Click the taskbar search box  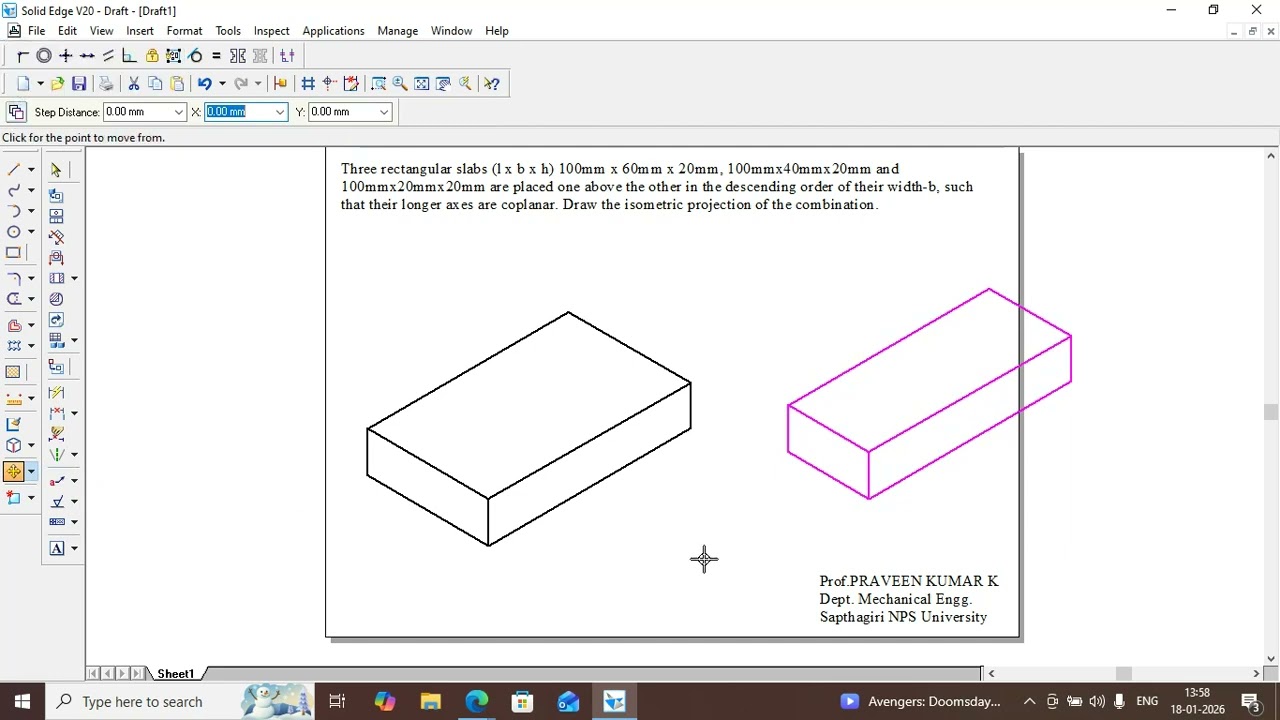(181, 701)
